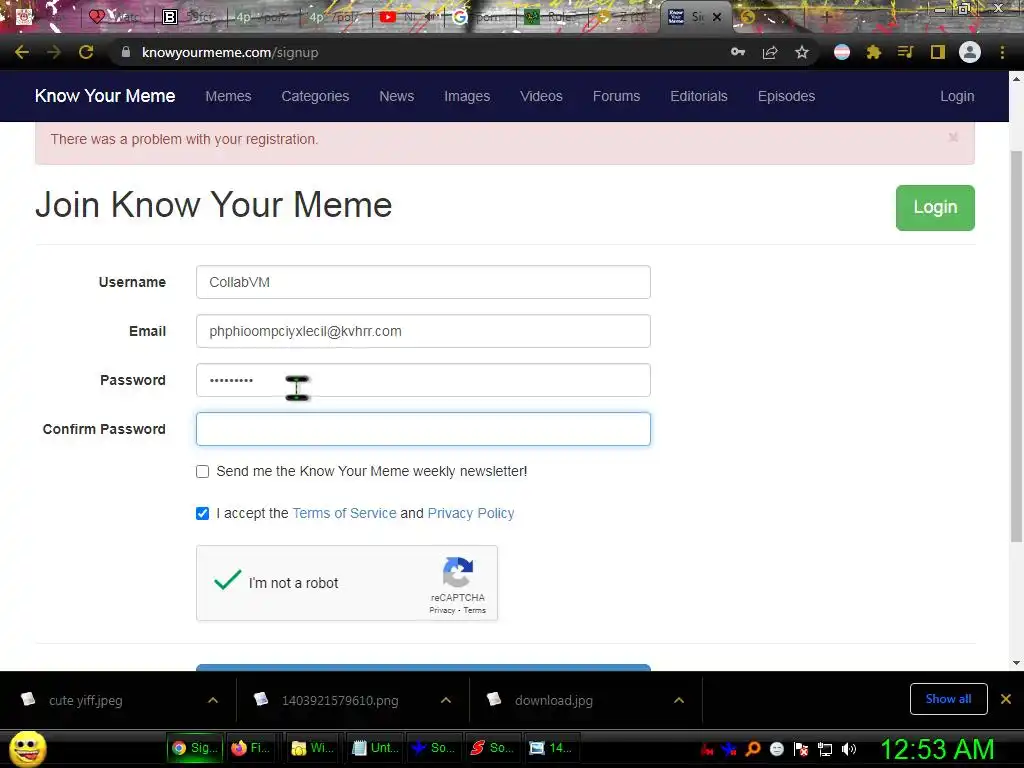Open the Videos nav item
Screen dimensions: 1024x768
541,96
